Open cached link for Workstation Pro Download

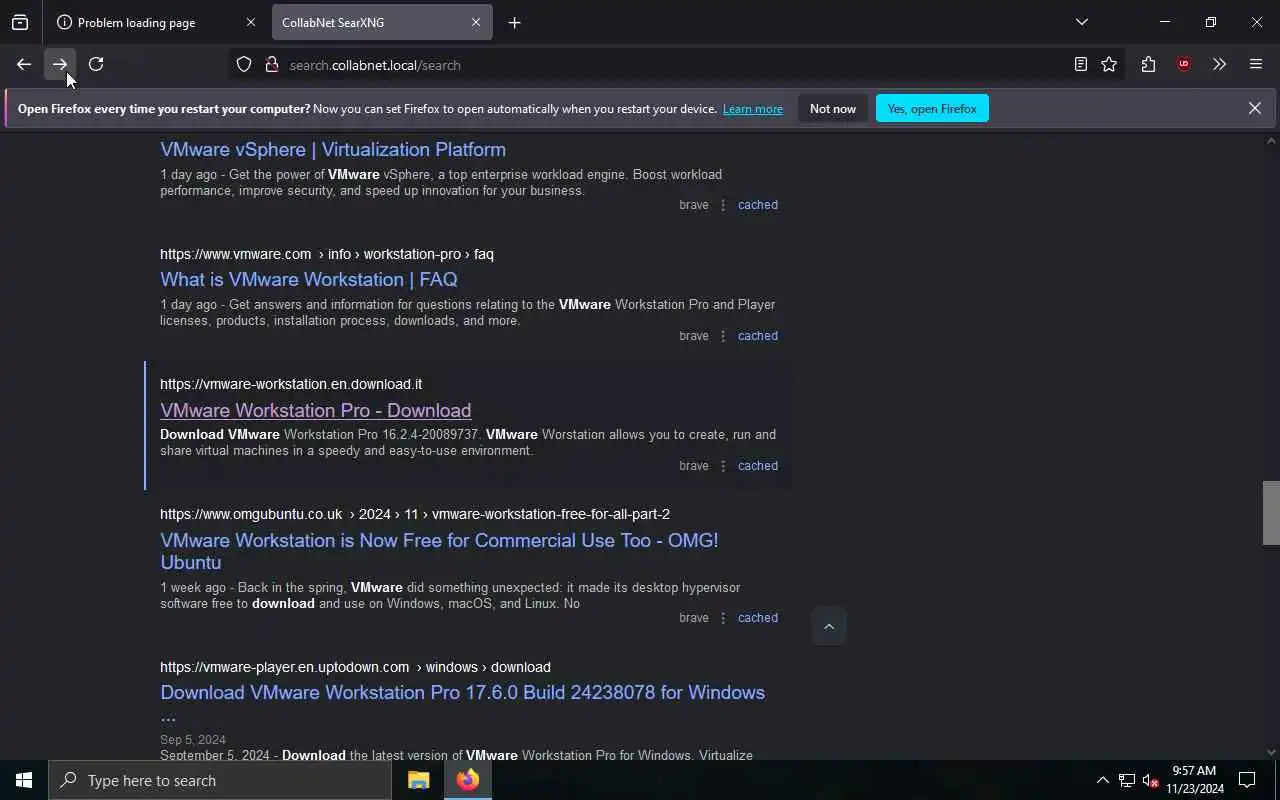pyautogui.click(x=758, y=466)
